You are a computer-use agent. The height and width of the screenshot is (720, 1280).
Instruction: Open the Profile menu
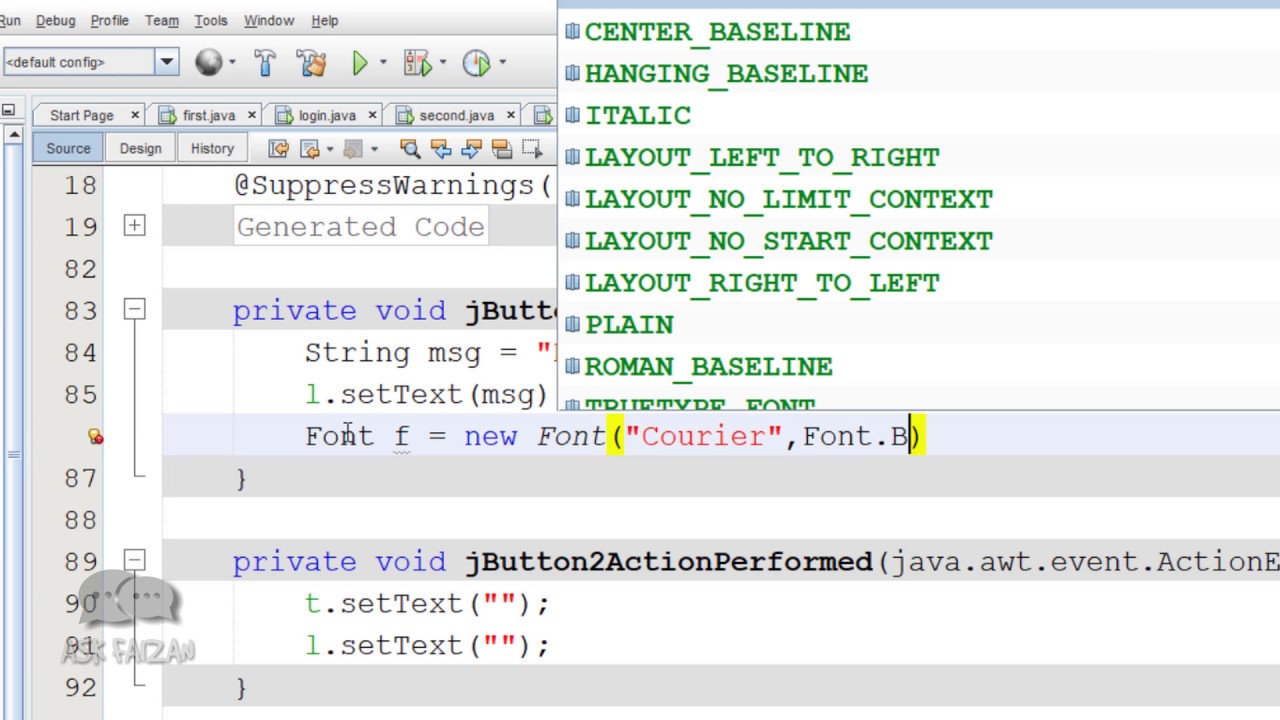point(109,20)
